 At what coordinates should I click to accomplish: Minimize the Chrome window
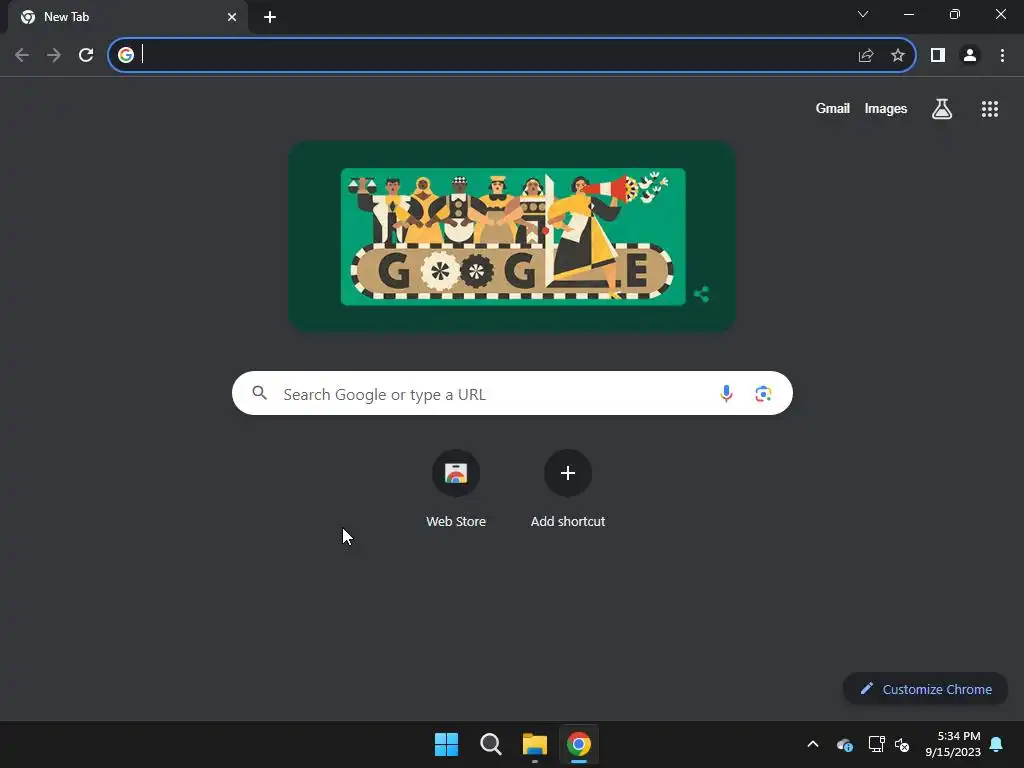[908, 14]
